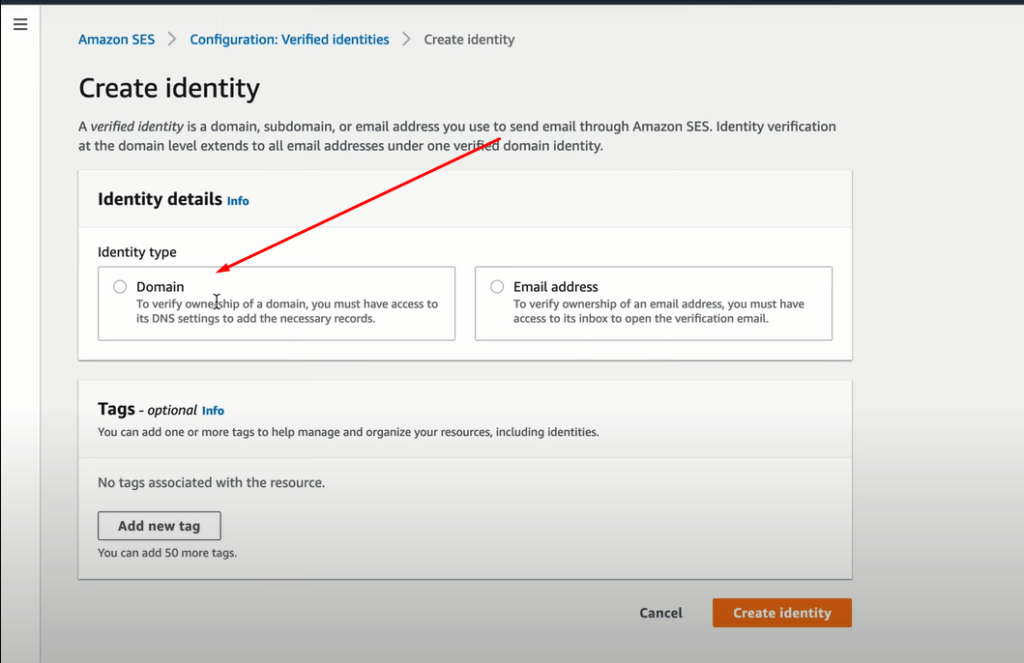Open Configuration: Verified identities breadcrumb

tap(289, 39)
